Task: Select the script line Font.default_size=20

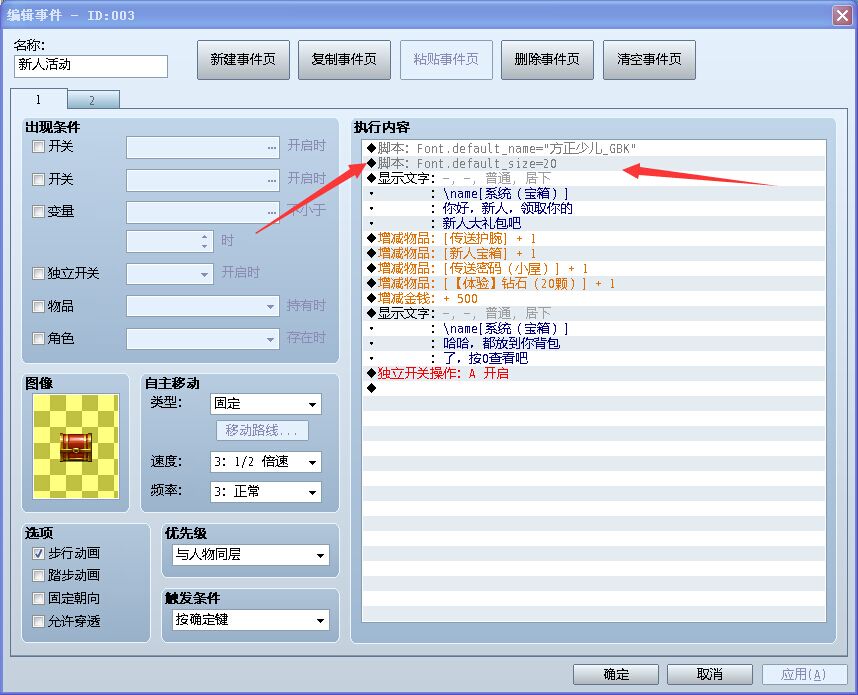Action: tap(594, 164)
